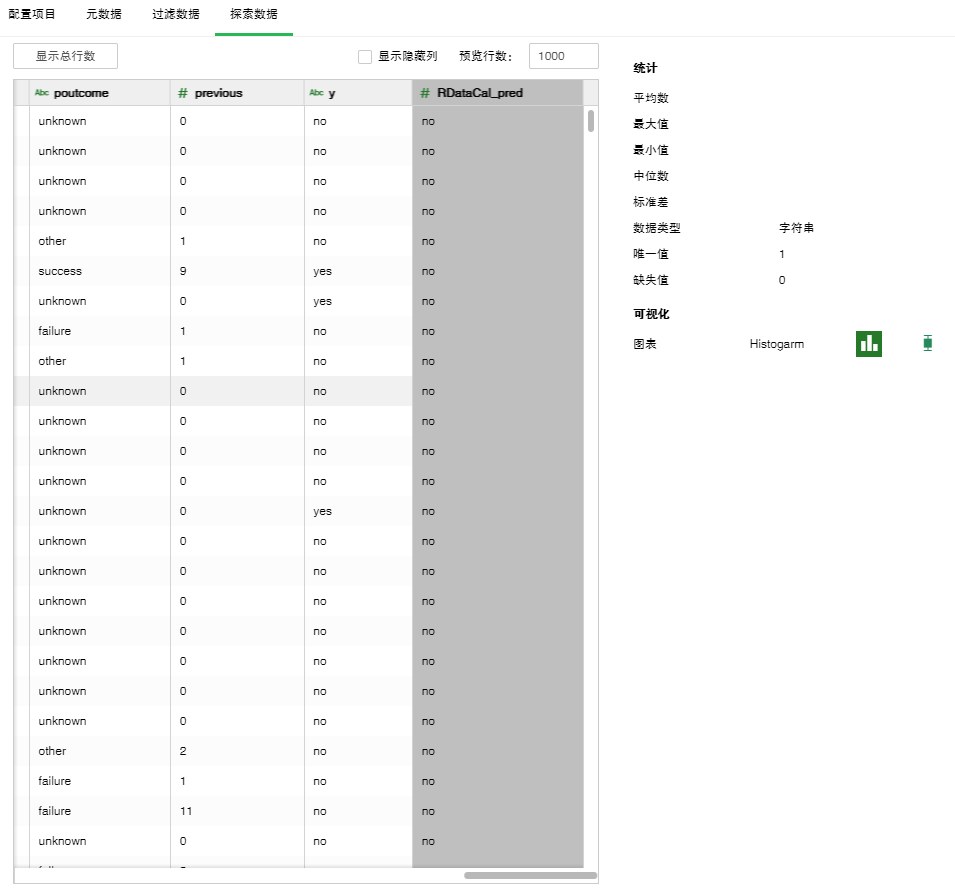Viewport: 955px width, 888px height.
Task: Select the 探索数据 tab
Action: tap(253, 15)
